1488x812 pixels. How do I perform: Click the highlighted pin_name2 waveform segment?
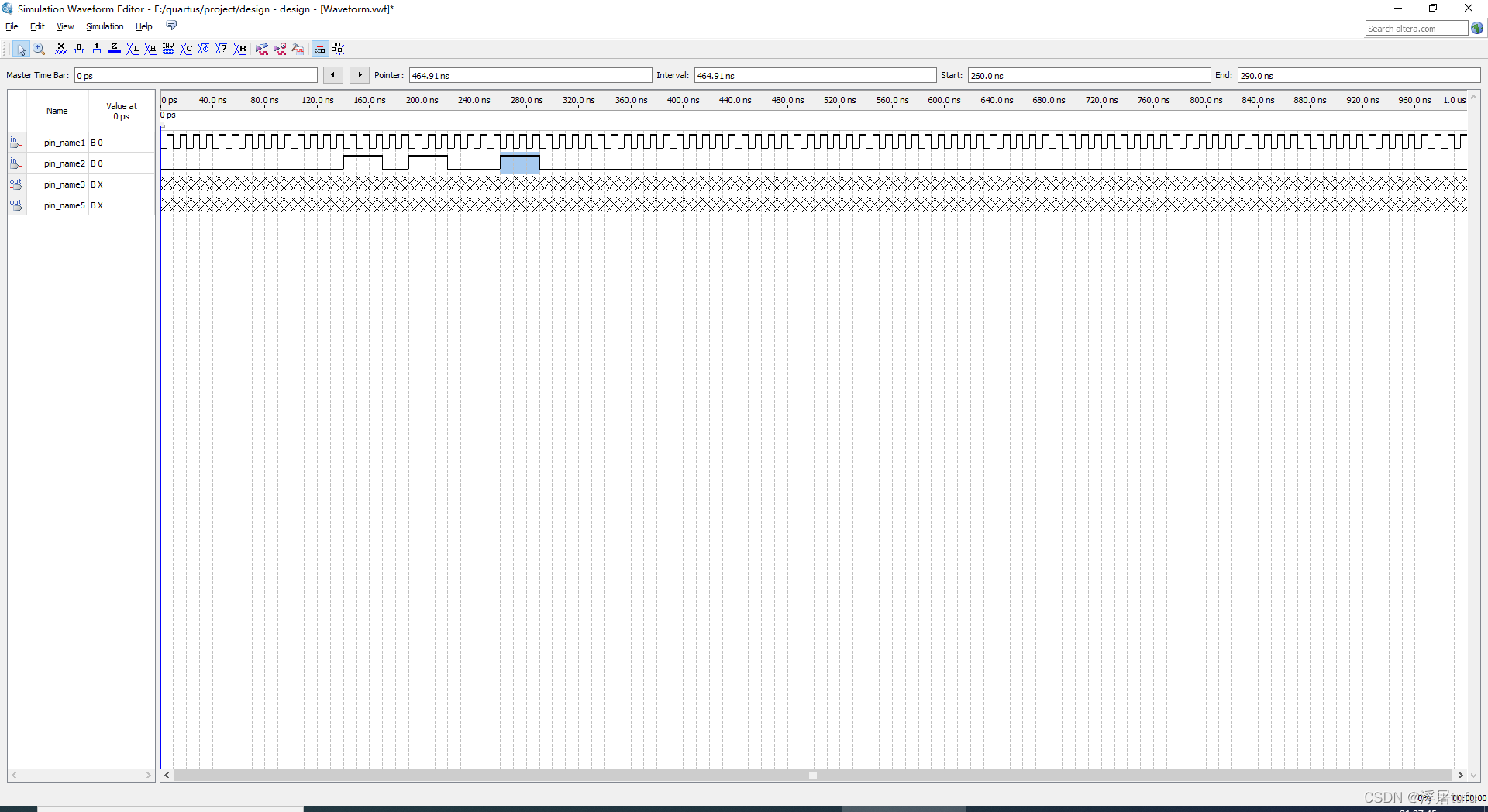point(520,163)
